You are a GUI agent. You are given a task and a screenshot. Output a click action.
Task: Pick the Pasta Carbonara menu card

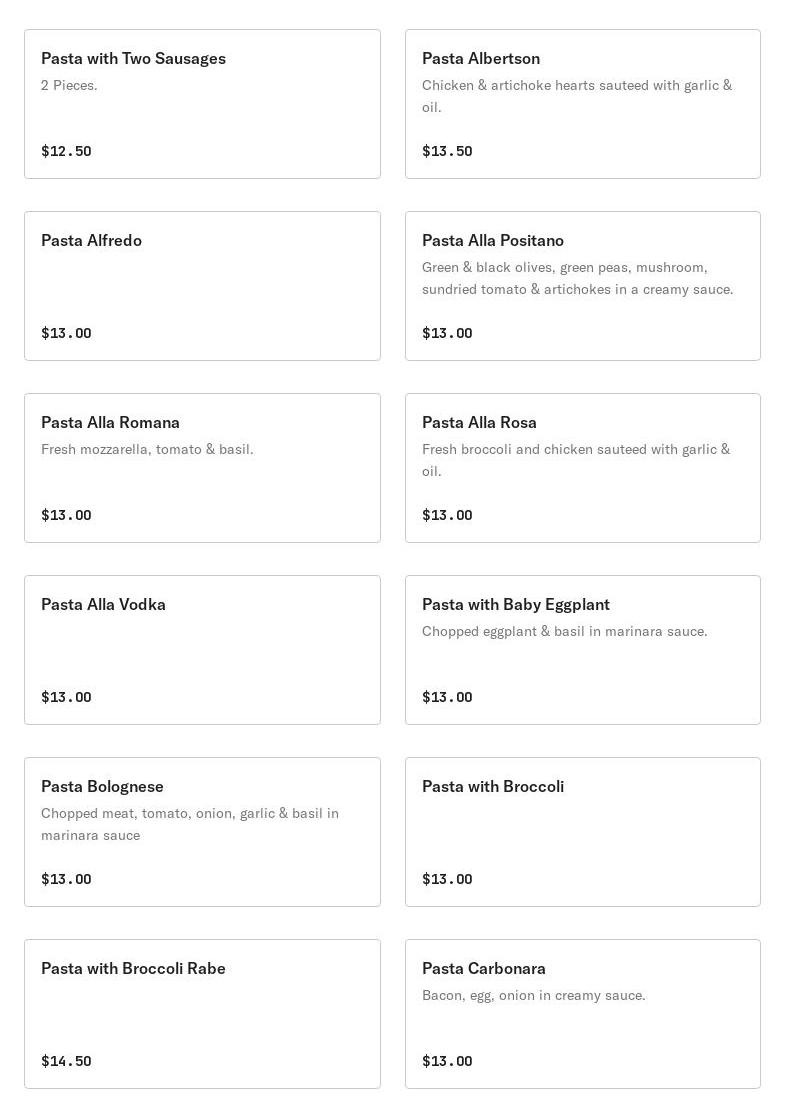coord(582,1014)
